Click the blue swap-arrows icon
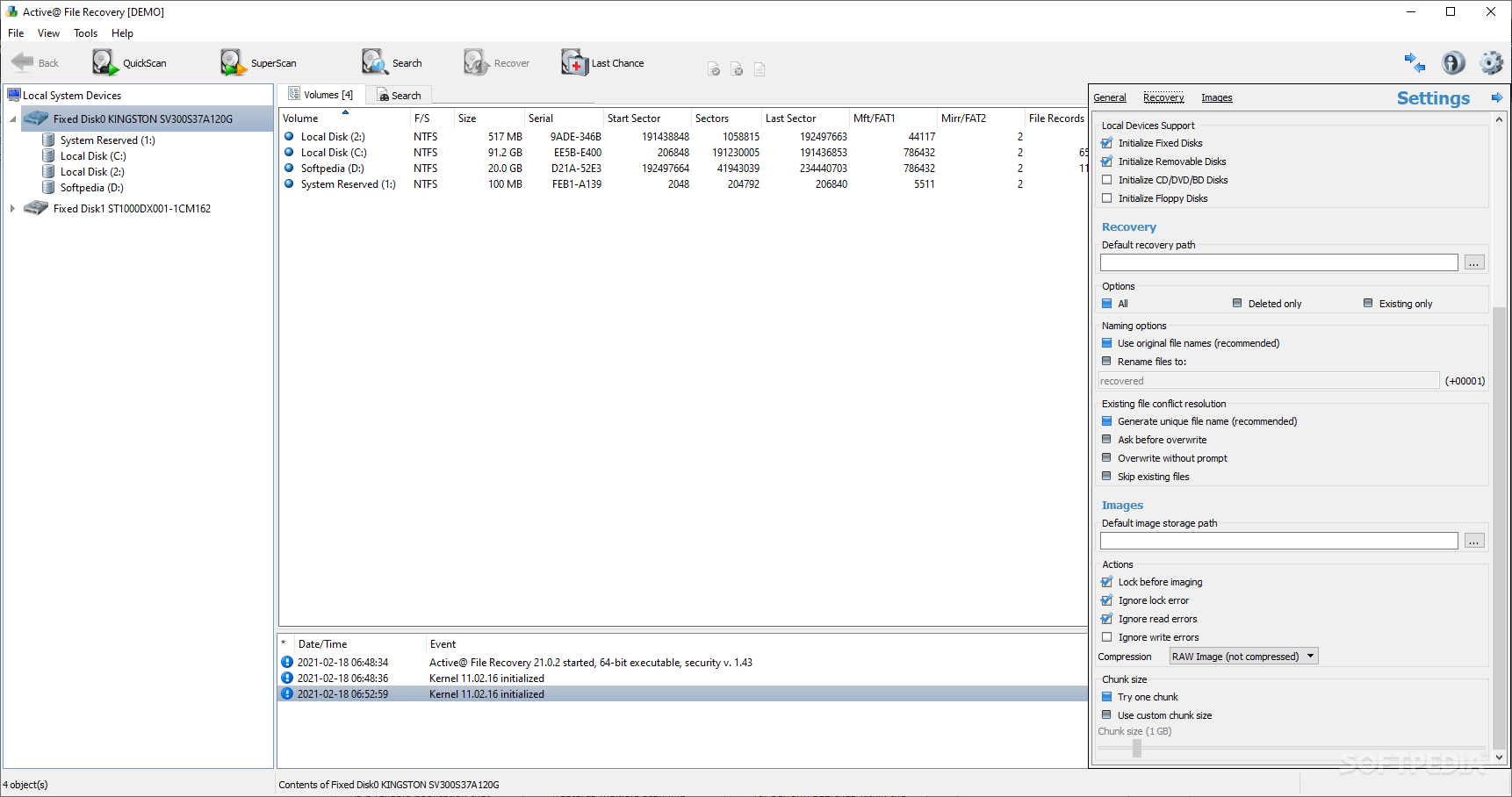The image size is (1512, 797). (1414, 62)
